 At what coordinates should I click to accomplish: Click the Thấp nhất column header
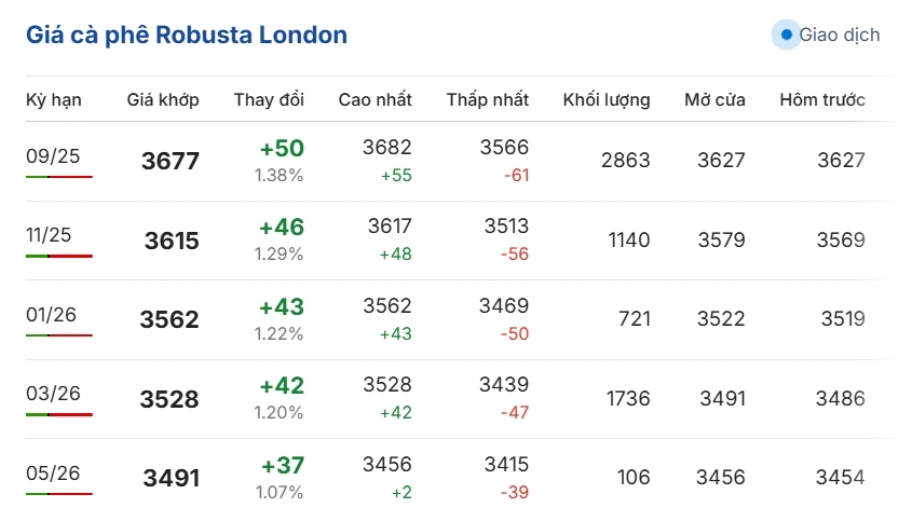pos(487,100)
